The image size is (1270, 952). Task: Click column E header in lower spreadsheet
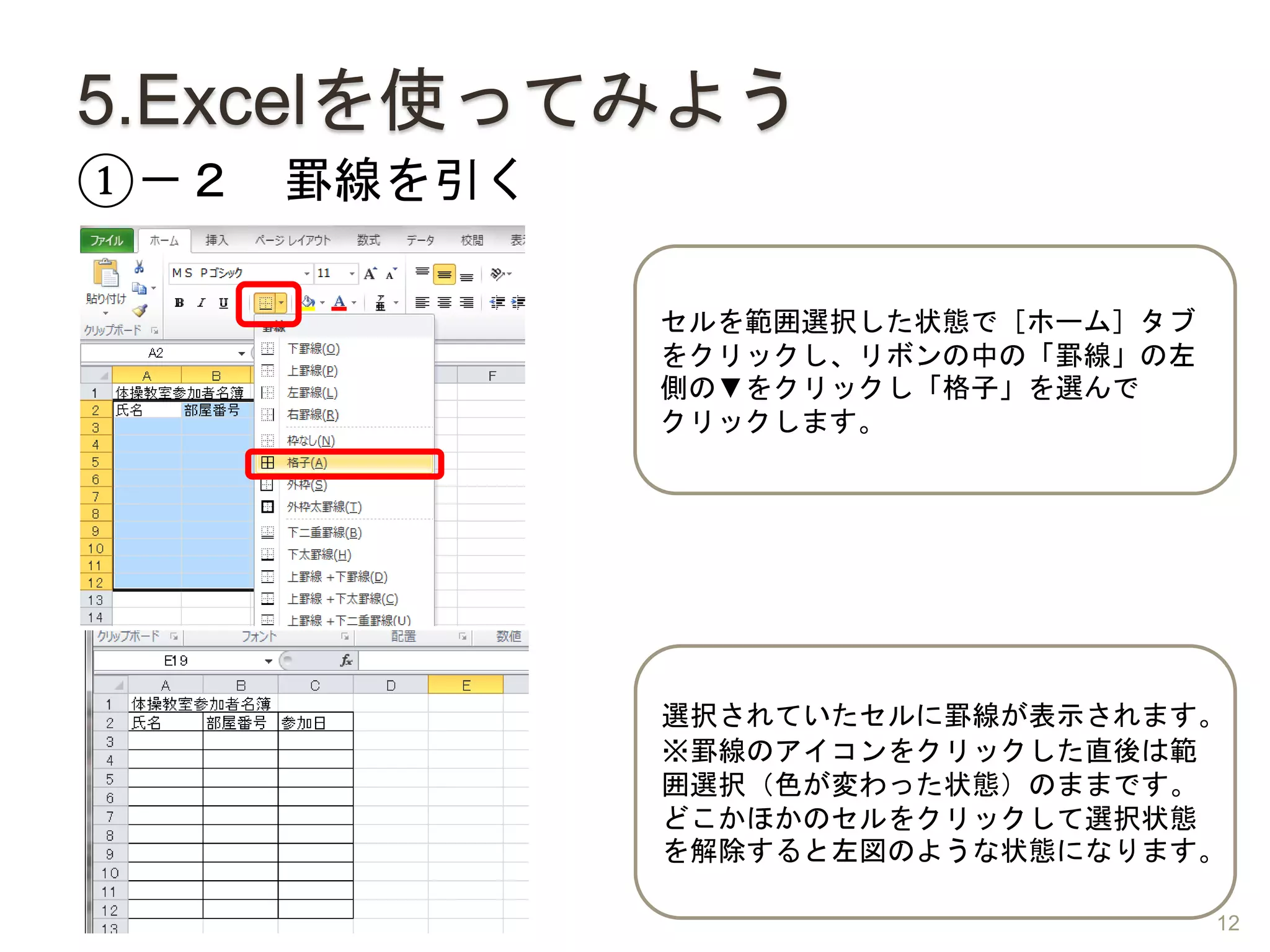(466, 685)
